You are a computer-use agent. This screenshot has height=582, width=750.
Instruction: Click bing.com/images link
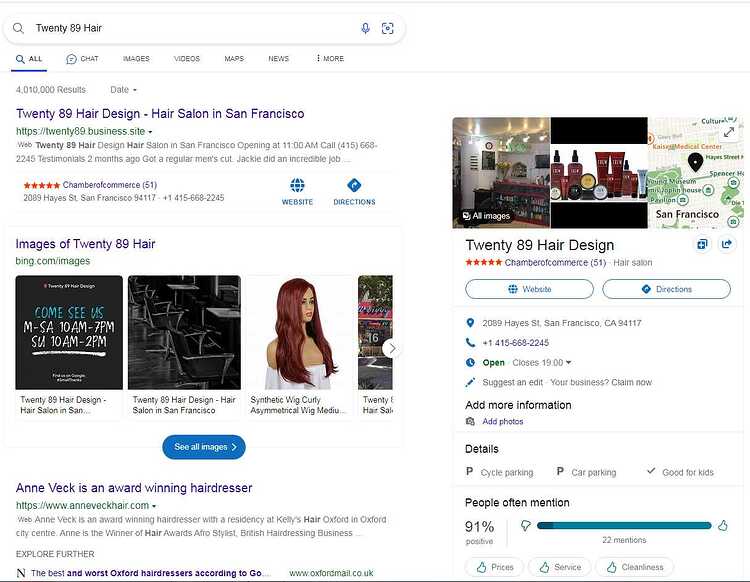pos(53,261)
